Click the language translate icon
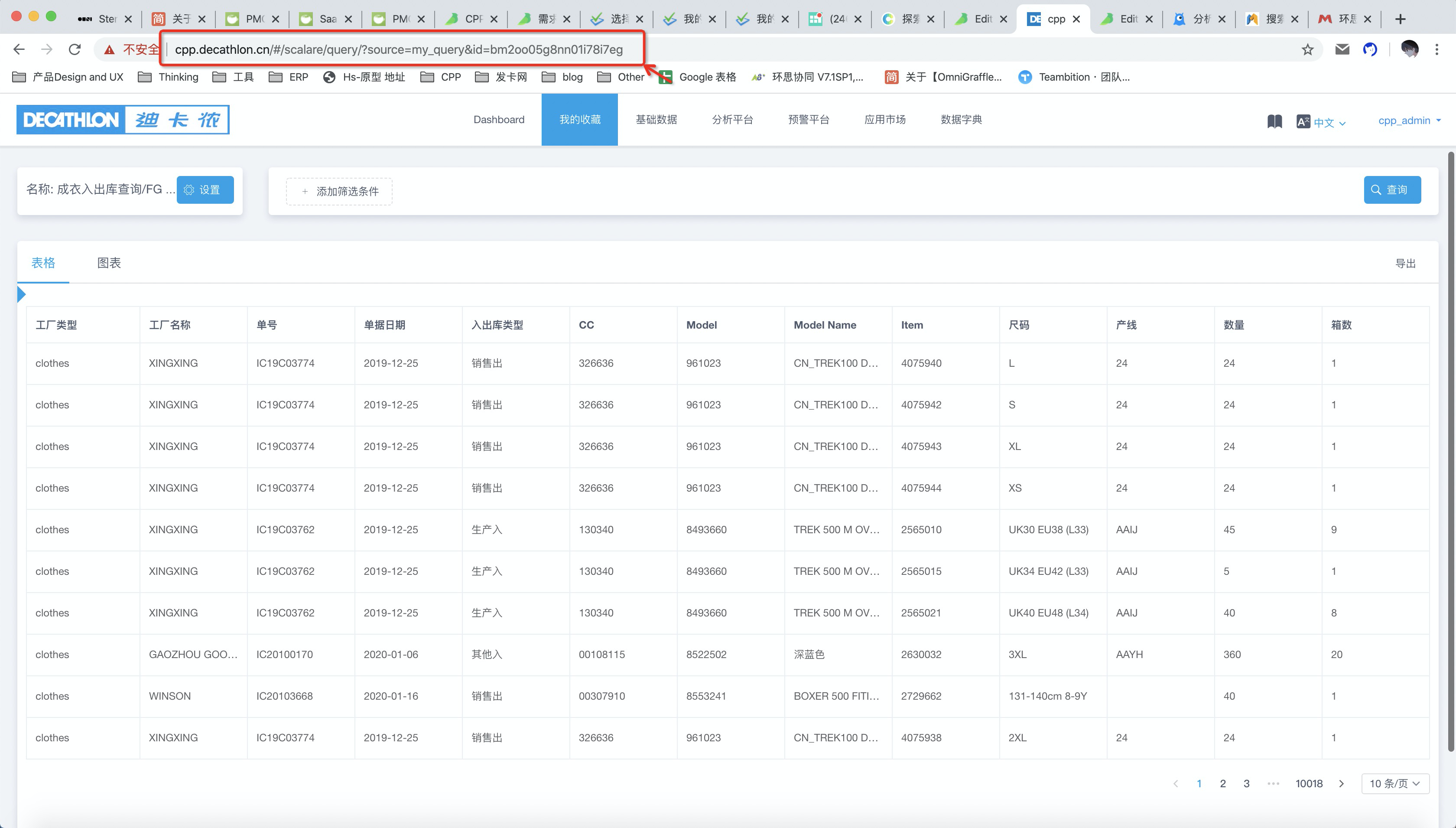The height and width of the screenshot is (828, 1456). pyautogui.click(x=1303, y=121)
